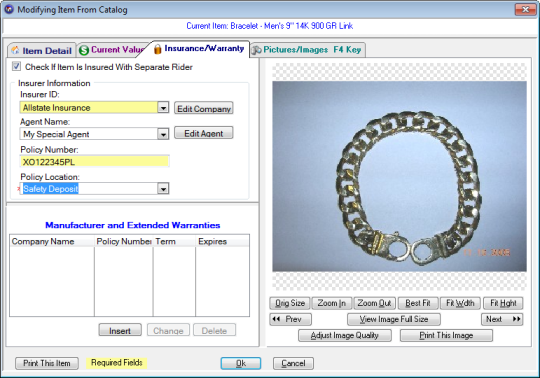Click the Zoom Out button
The height and width of the screenshot is (378, 540).
(x=374, y=303)
